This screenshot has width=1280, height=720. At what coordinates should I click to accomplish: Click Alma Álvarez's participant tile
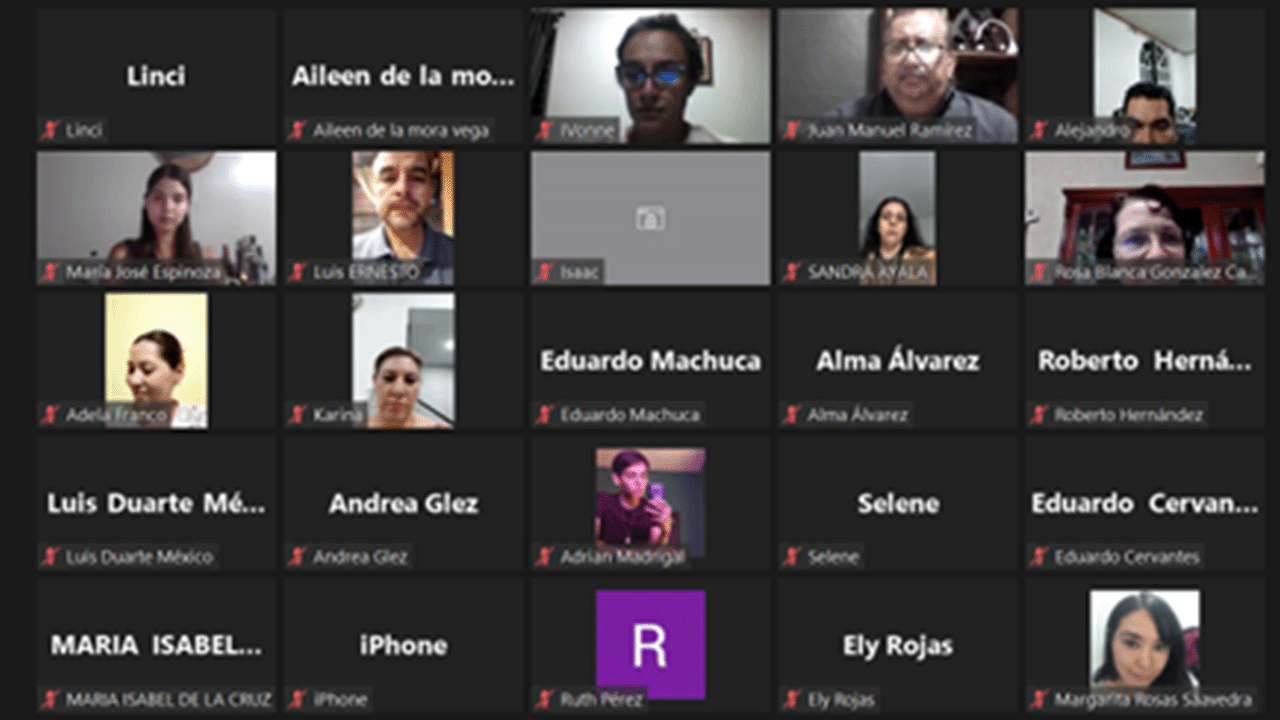(x=897, y=361)
